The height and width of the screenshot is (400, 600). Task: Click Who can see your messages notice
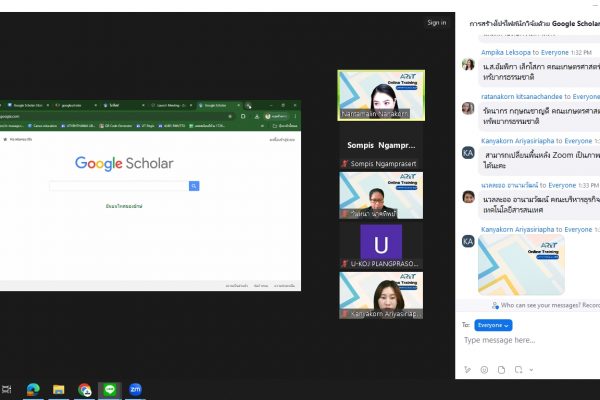click(546, 305)
